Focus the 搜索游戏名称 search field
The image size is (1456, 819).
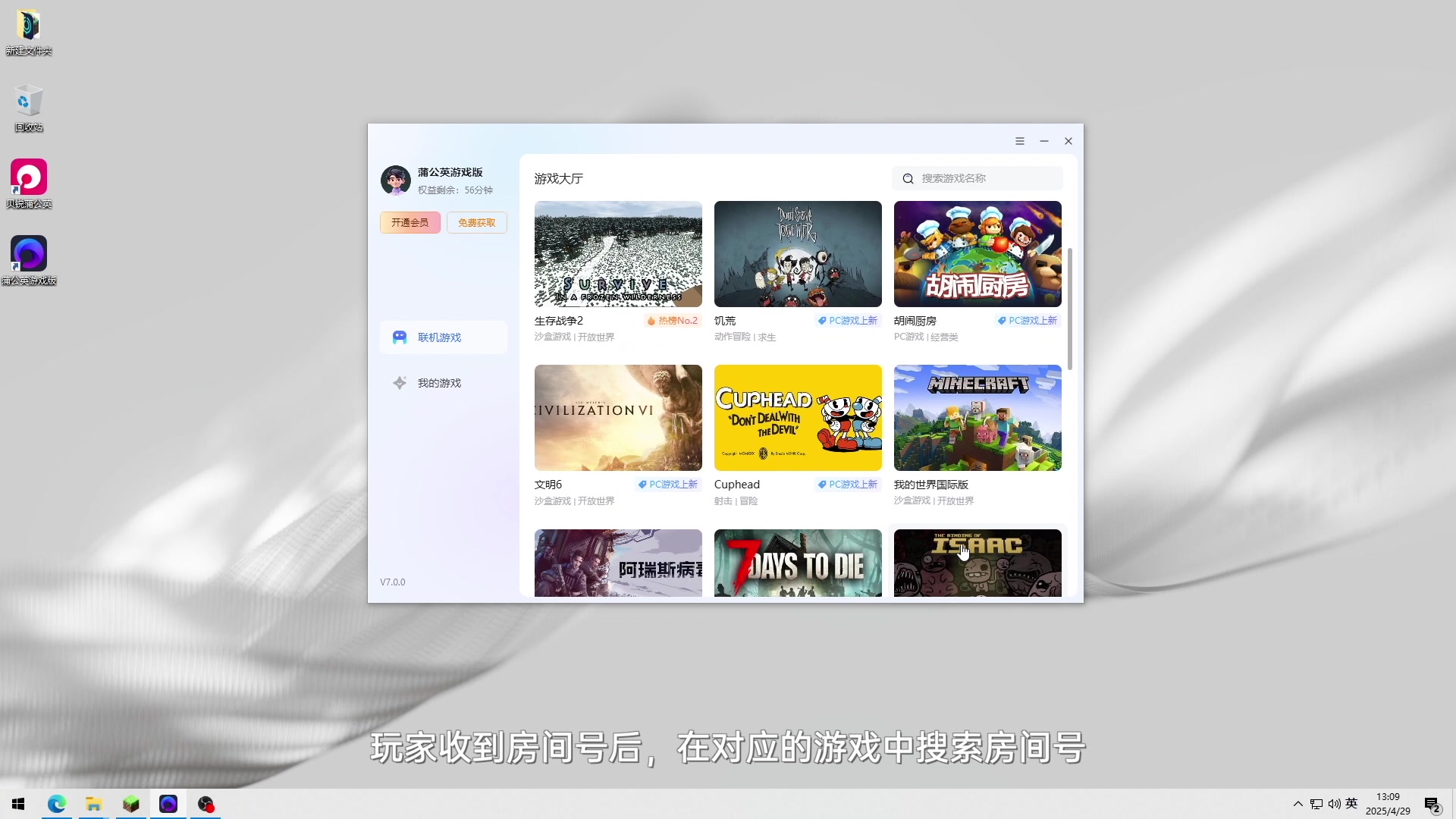[977, 179]
